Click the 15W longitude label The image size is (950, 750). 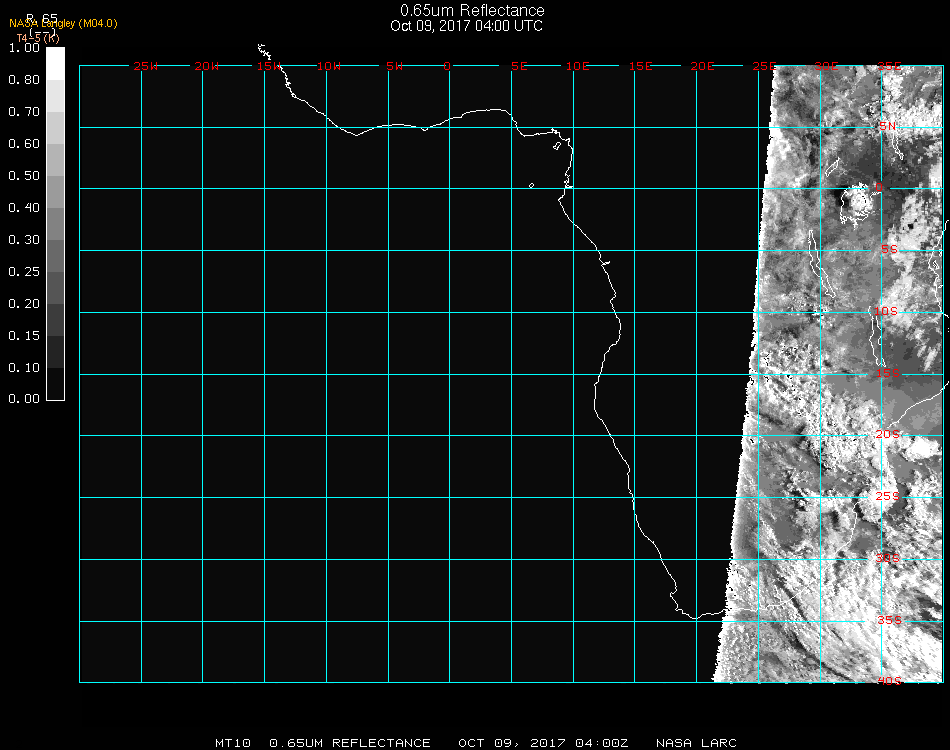[268, 66]
